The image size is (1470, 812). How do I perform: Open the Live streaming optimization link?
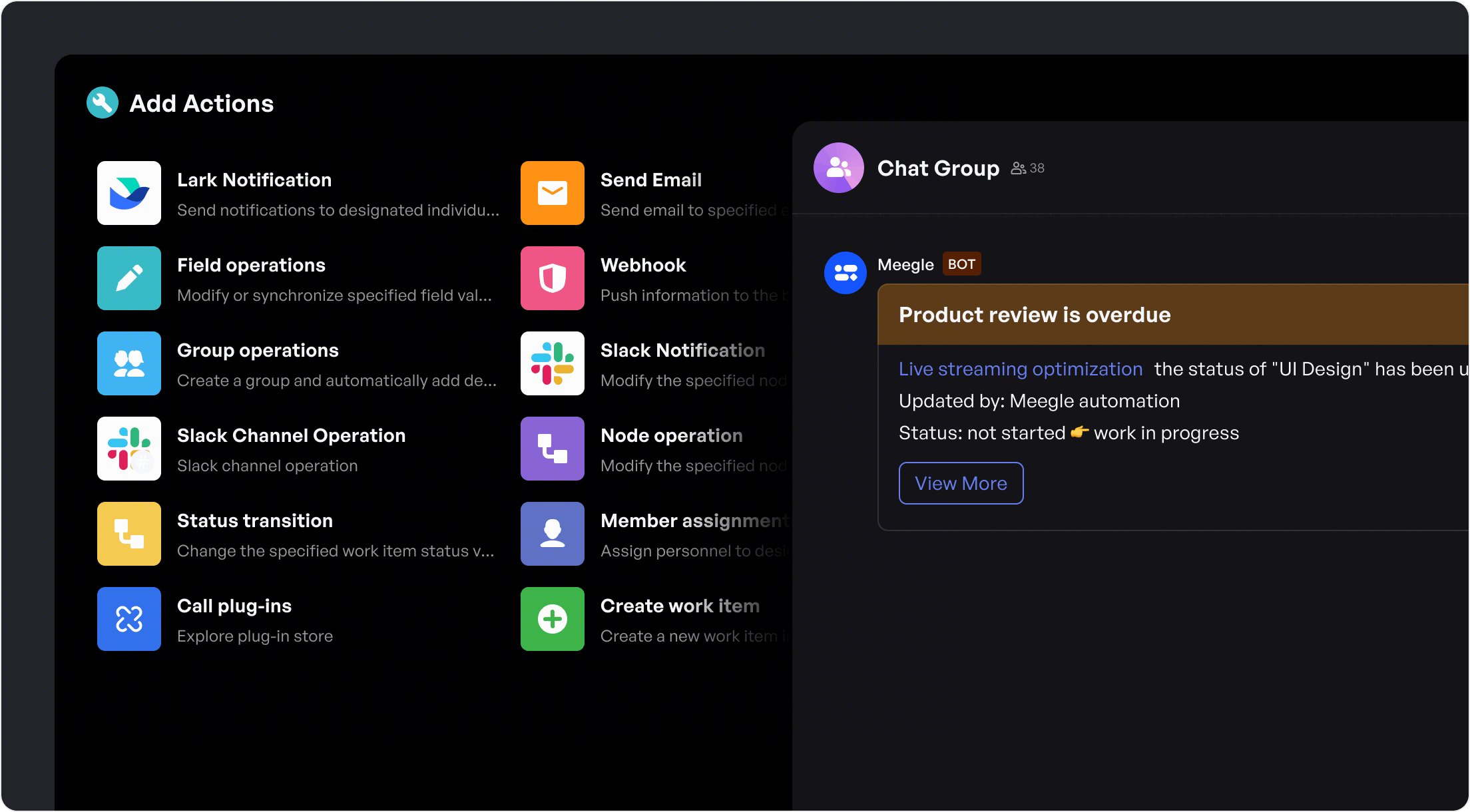pos(1020,369)
